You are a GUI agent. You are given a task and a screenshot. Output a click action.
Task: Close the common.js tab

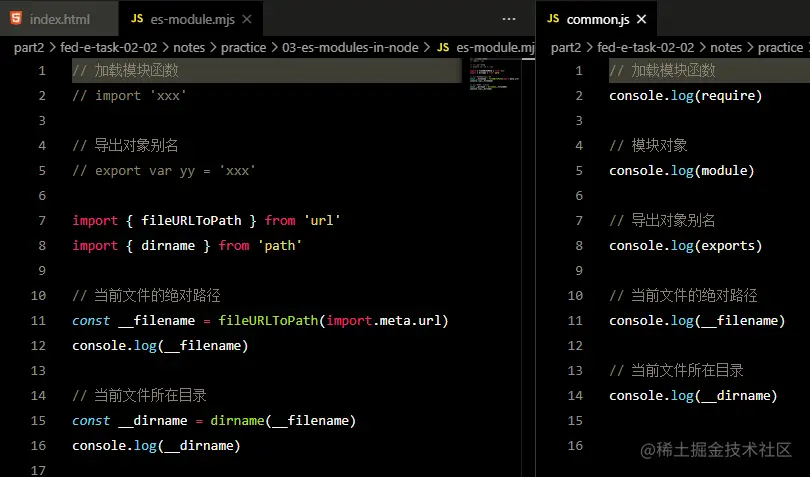point(642,19)
